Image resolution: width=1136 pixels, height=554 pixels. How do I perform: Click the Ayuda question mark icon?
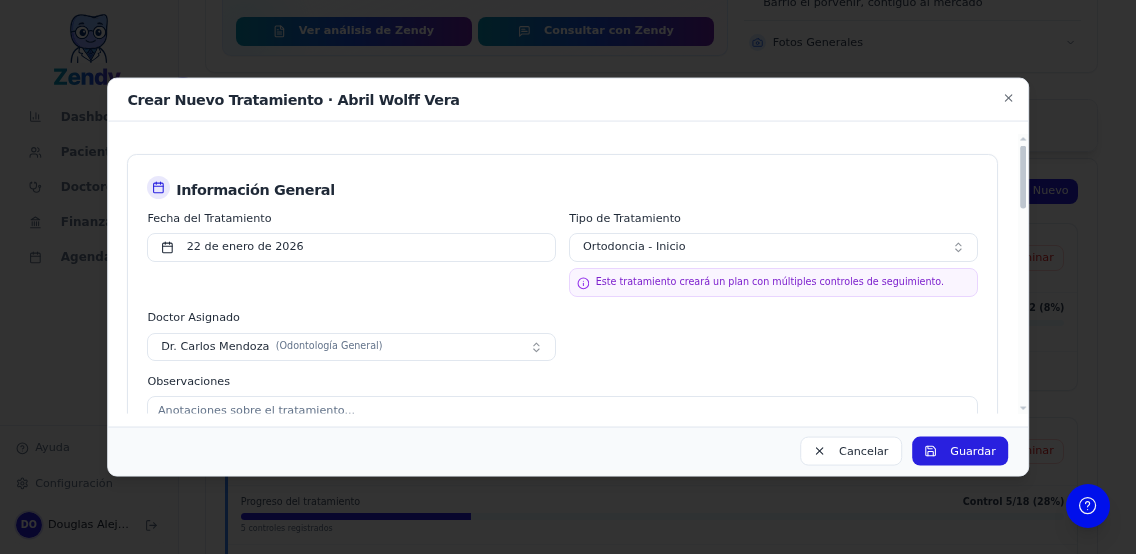click(22, 448)
